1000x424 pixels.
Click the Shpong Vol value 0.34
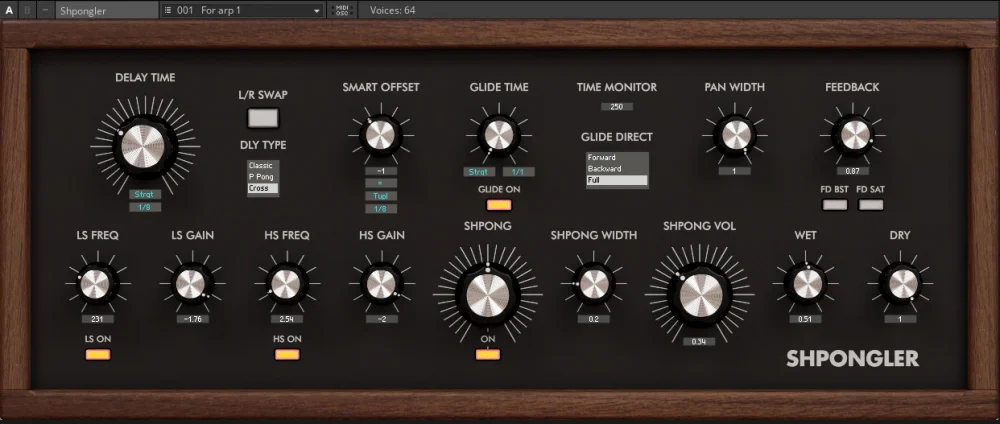point(699,342)
